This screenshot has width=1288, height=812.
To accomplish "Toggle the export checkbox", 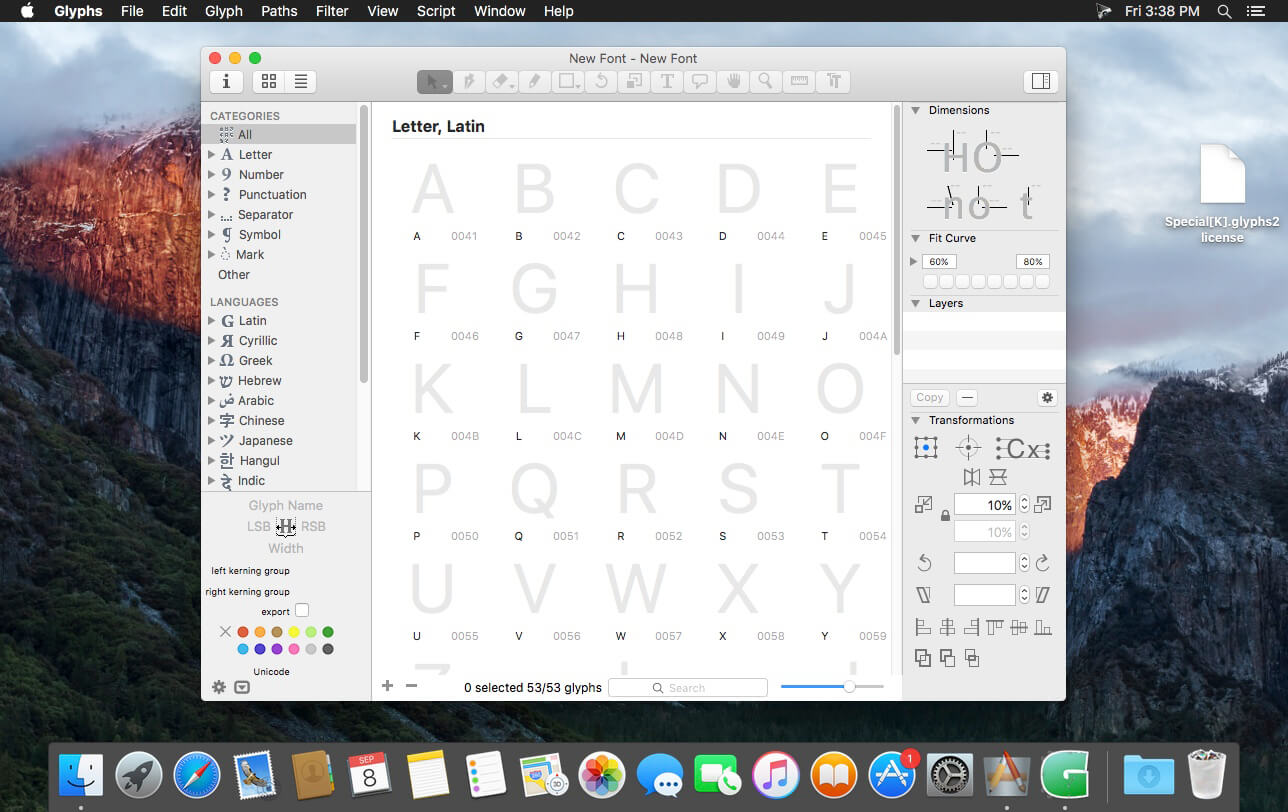I will (302, 610).
